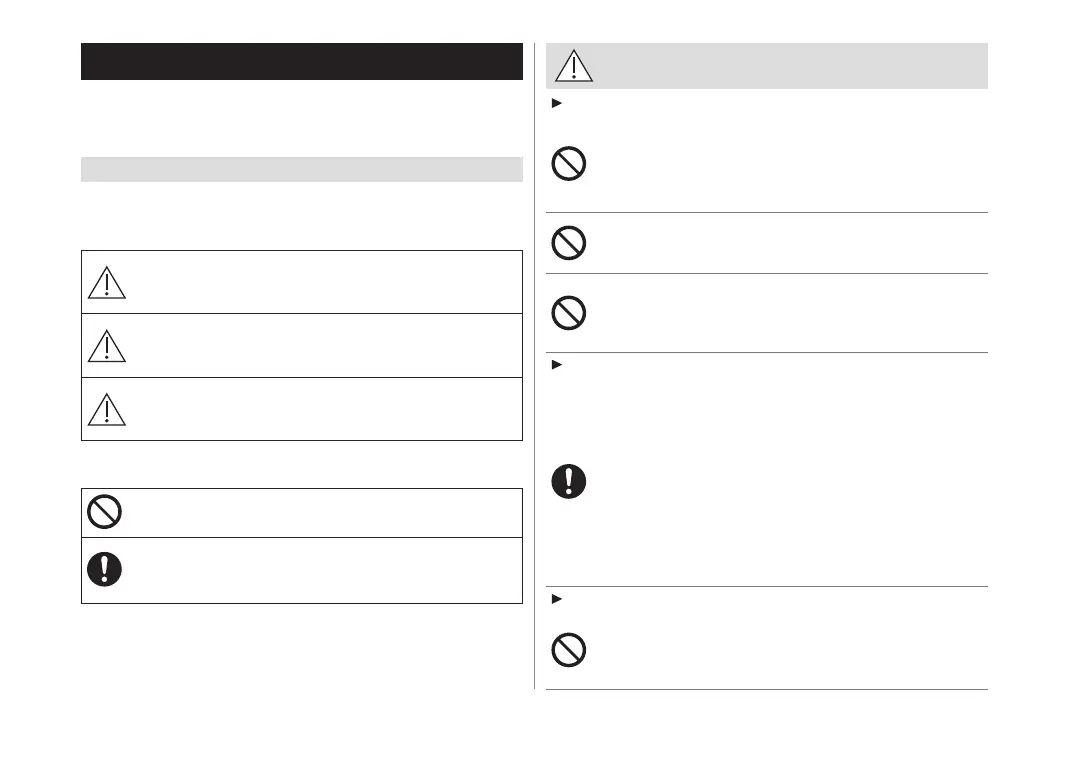Click the black exclamation circle in right column

[x=569, y=481]
